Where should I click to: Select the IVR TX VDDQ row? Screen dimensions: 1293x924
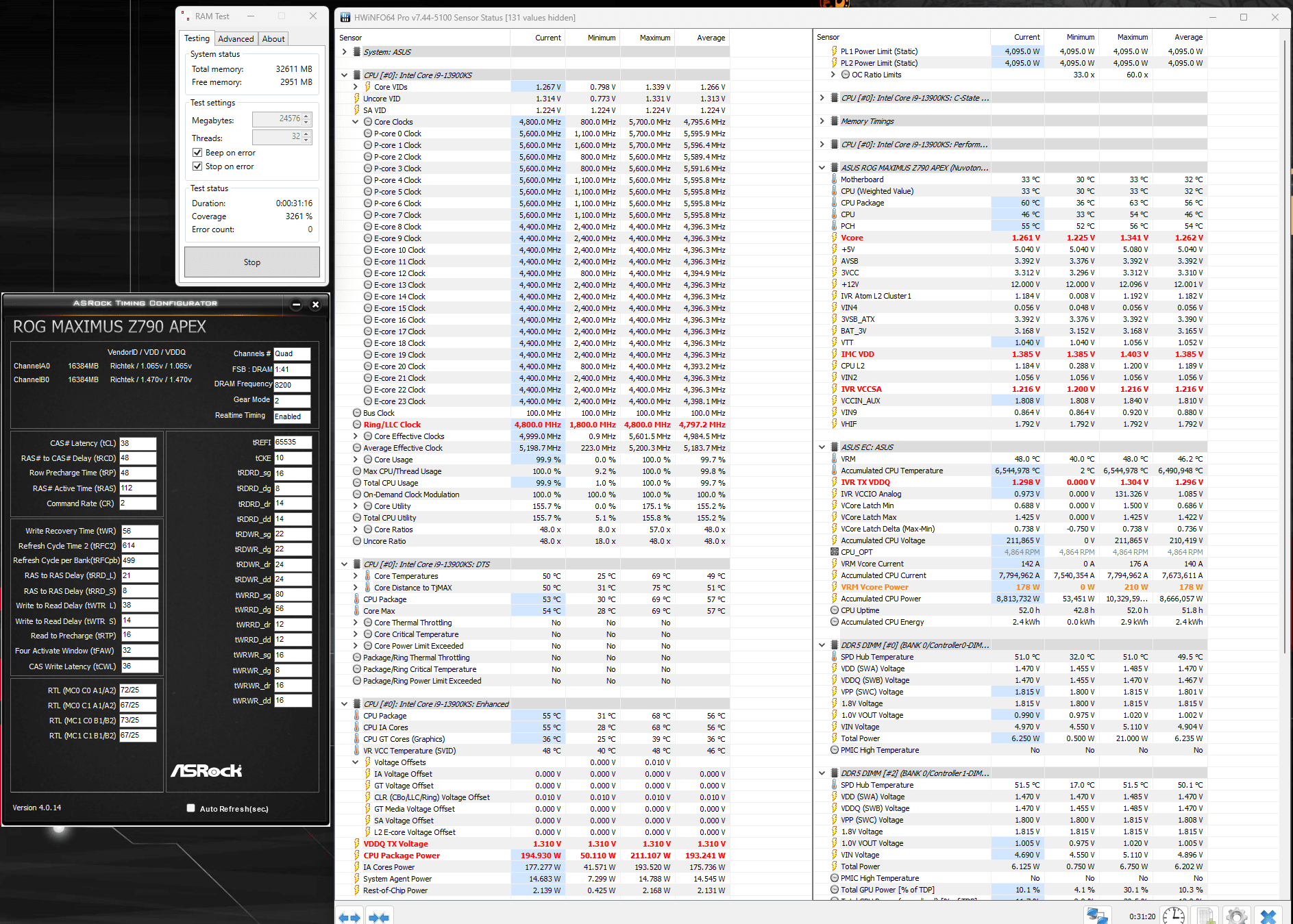[x=1010, y=482]
